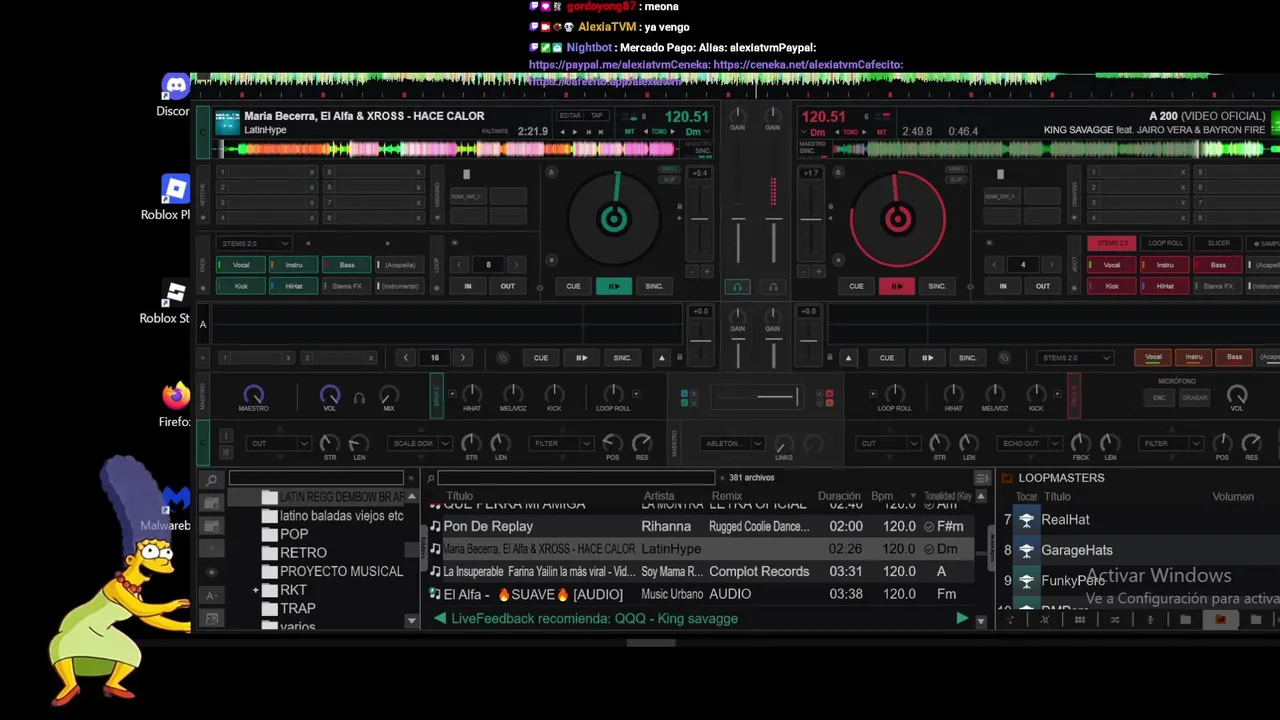This screenshot has width=1280, height=720.
Task: Toggle the right deck Kick stem pad
Action: tap(1112, 286)
